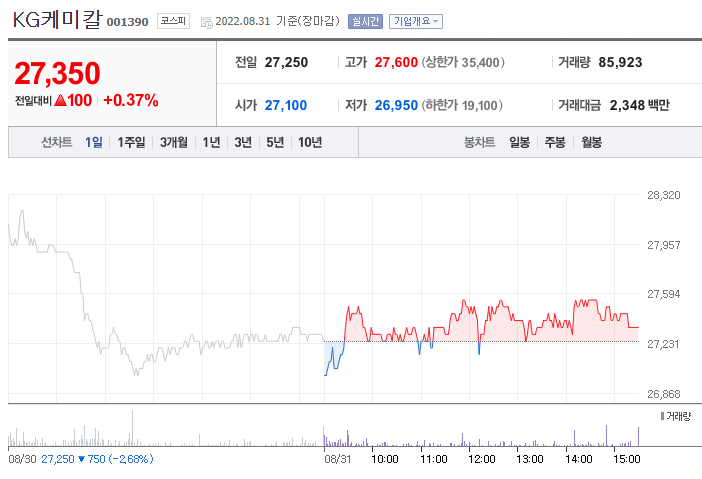Click the 거래량 volume legend marker
This screenshot has width=702, height=479.
coord(663,416)
